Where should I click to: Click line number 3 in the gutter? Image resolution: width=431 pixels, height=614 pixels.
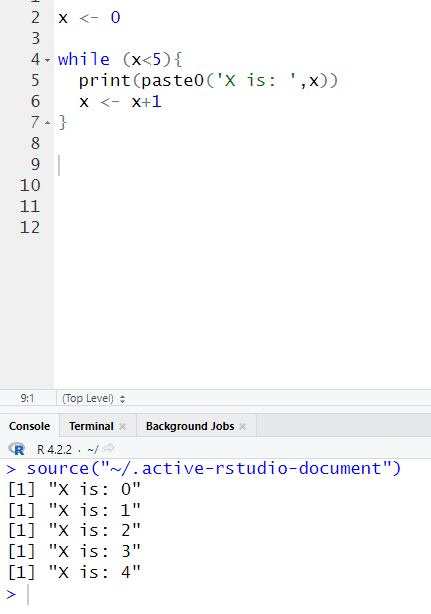pos(35,38)
